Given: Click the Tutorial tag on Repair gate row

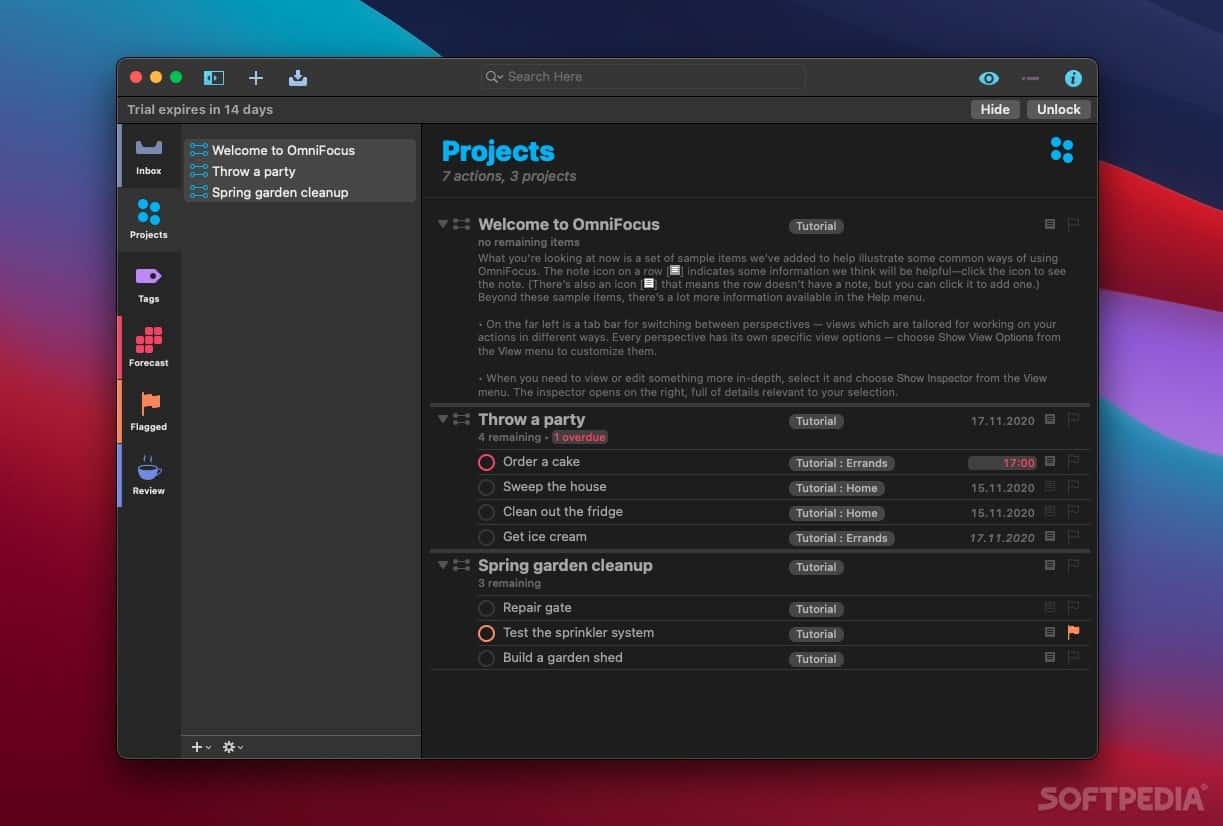Looking at the screenshot, I should coord(816,609).
